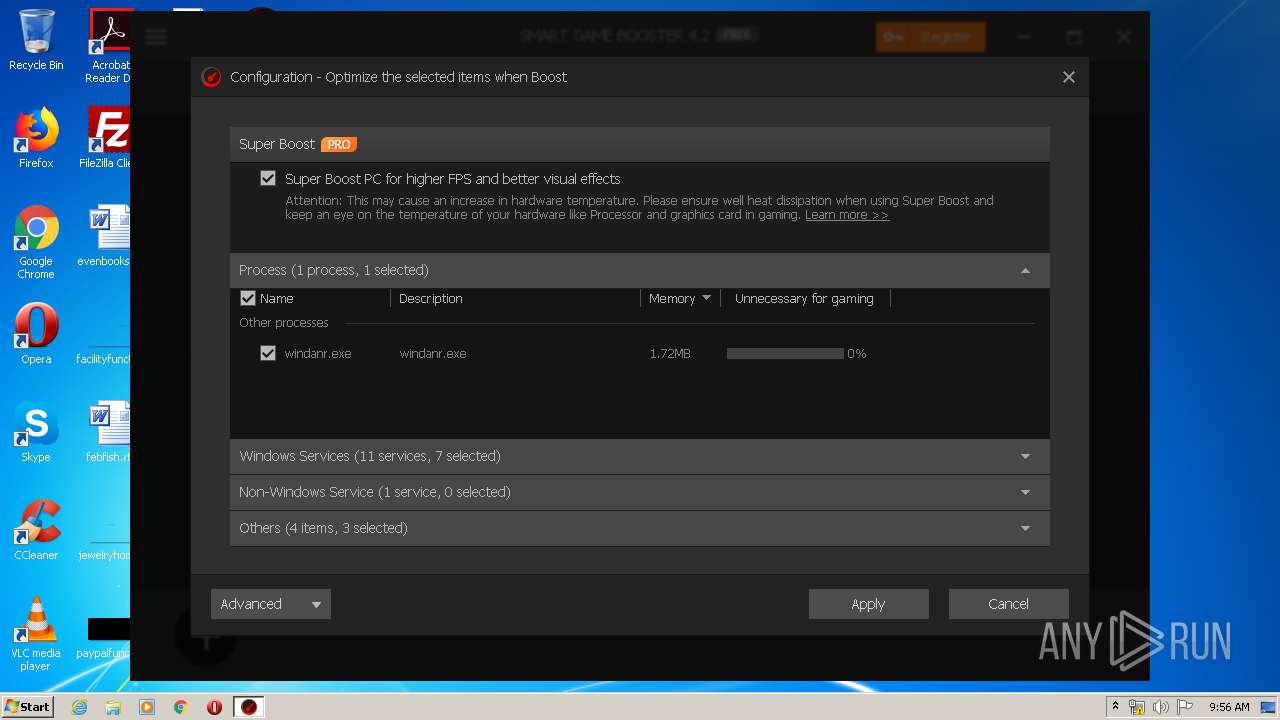Select the windanr.exe description text
Image resolution: width=1280 pixels, height=720 pixels.
(x=433, y=353)
